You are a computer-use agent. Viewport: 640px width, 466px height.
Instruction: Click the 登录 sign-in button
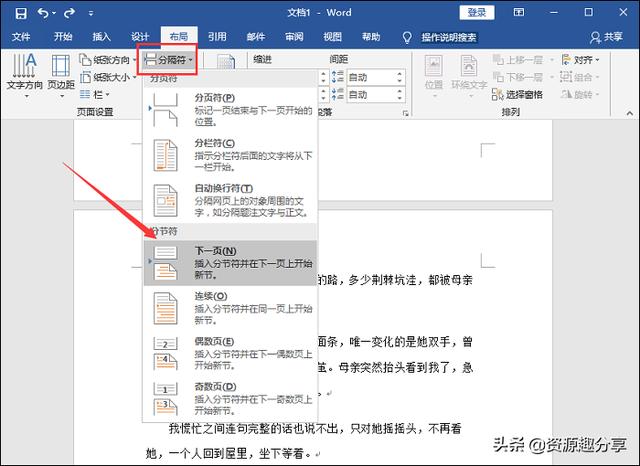[x=477, y=12]
